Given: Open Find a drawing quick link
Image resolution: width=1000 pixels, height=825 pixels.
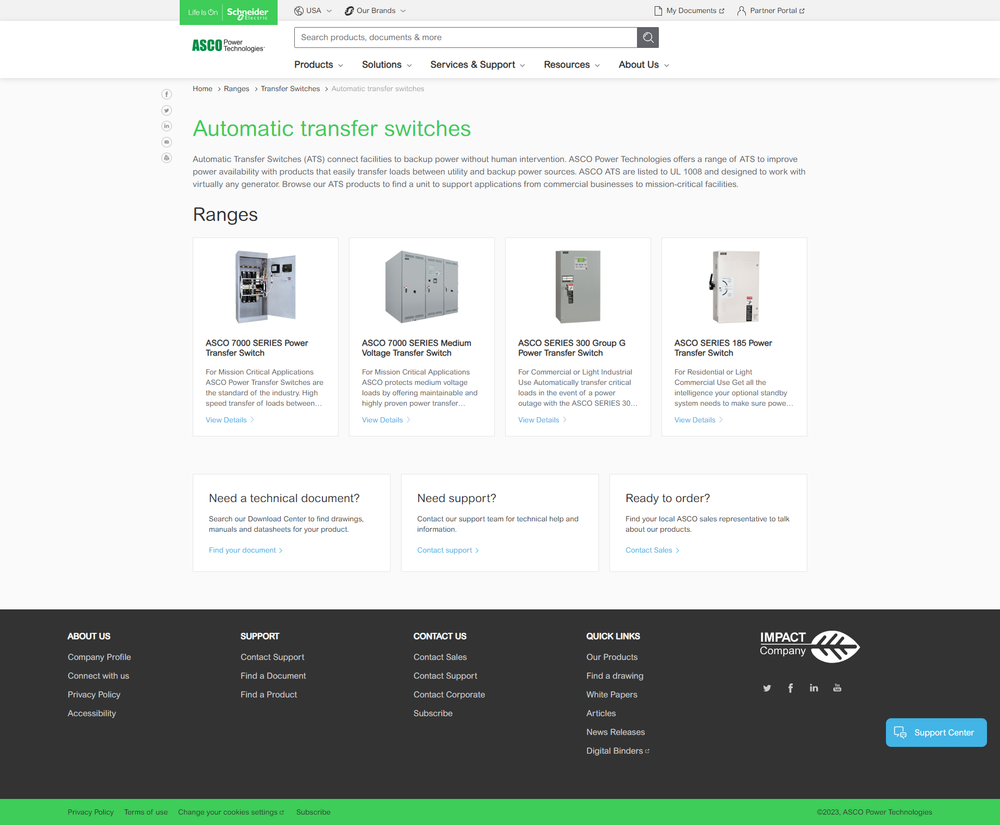Looking at the screenshot, I should click(615, 676).
